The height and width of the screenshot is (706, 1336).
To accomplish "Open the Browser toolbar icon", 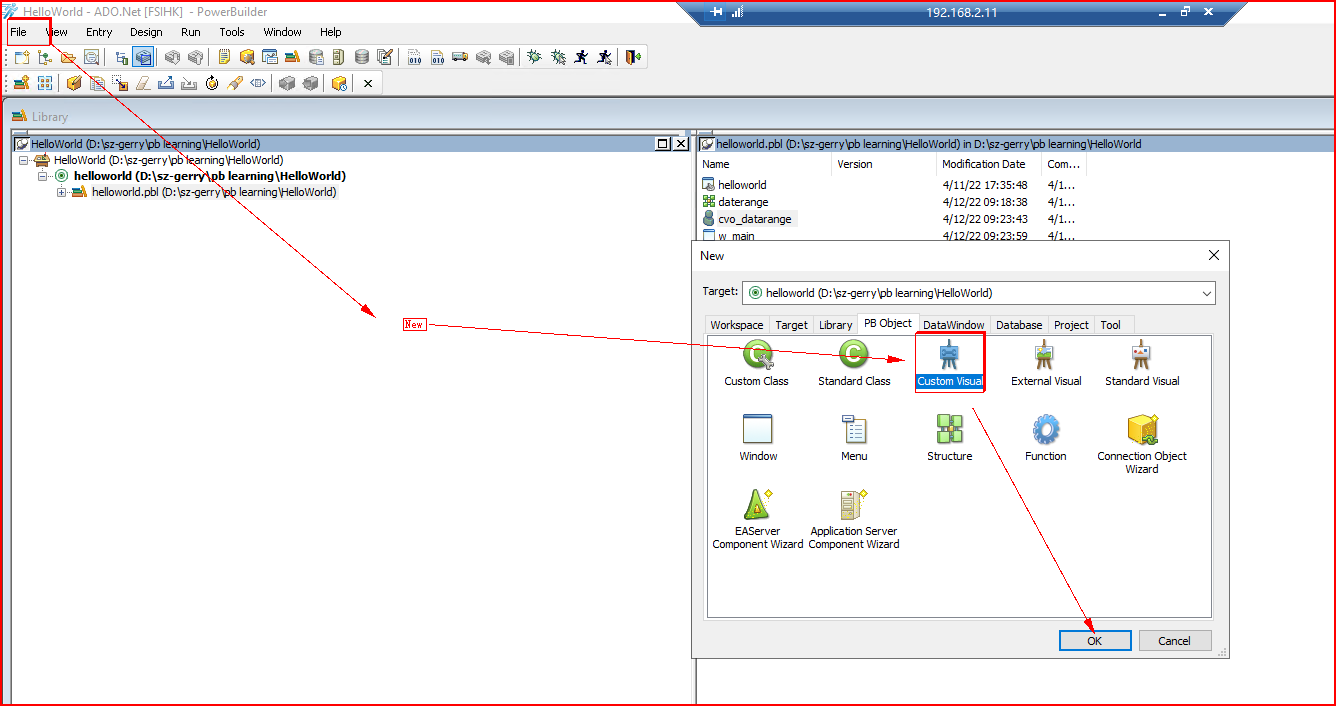I will (246, 57).
